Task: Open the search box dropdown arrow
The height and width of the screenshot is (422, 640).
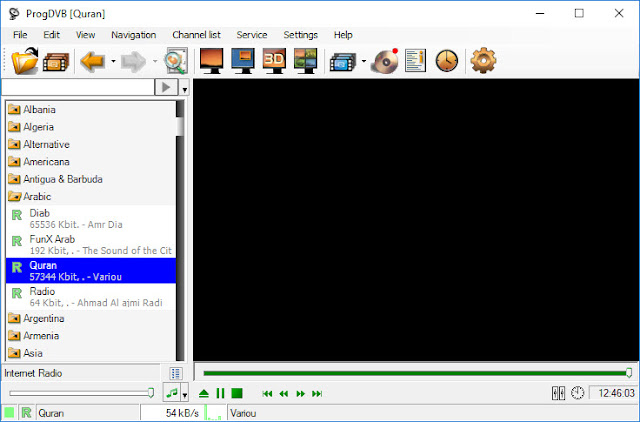Action: [x=184, y=88]
